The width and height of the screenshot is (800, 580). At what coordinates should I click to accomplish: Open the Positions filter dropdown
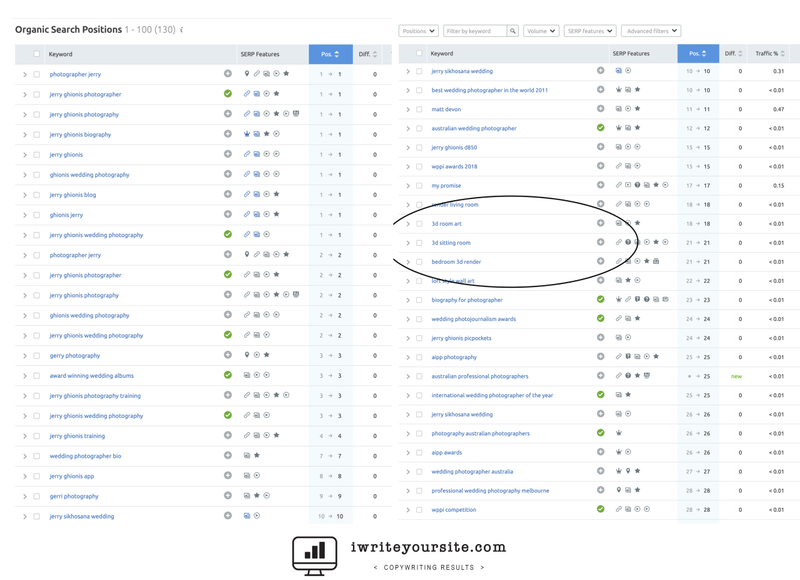418,31
